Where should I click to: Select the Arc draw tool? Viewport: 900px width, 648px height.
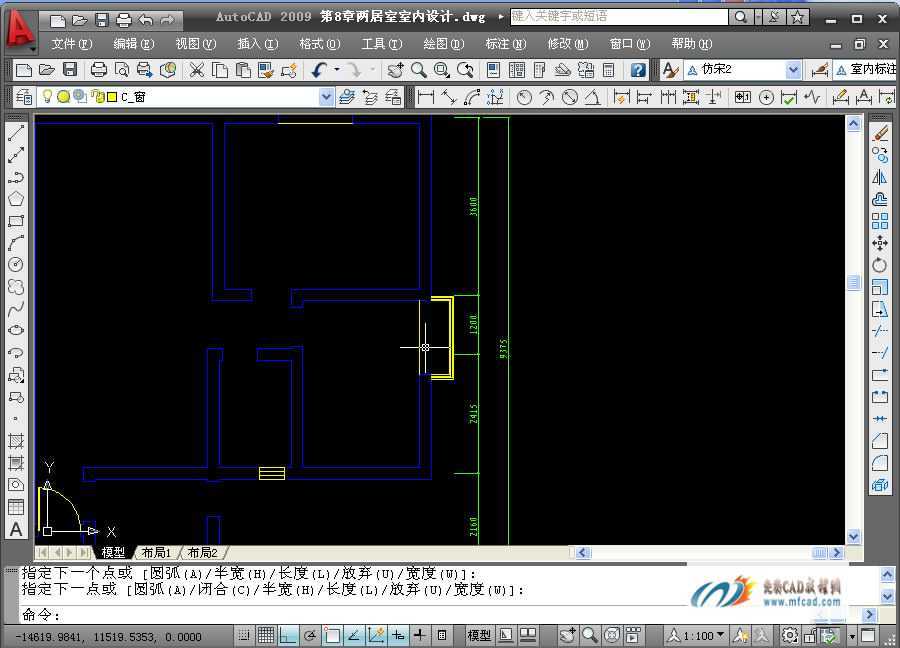(x=16, y=243)
